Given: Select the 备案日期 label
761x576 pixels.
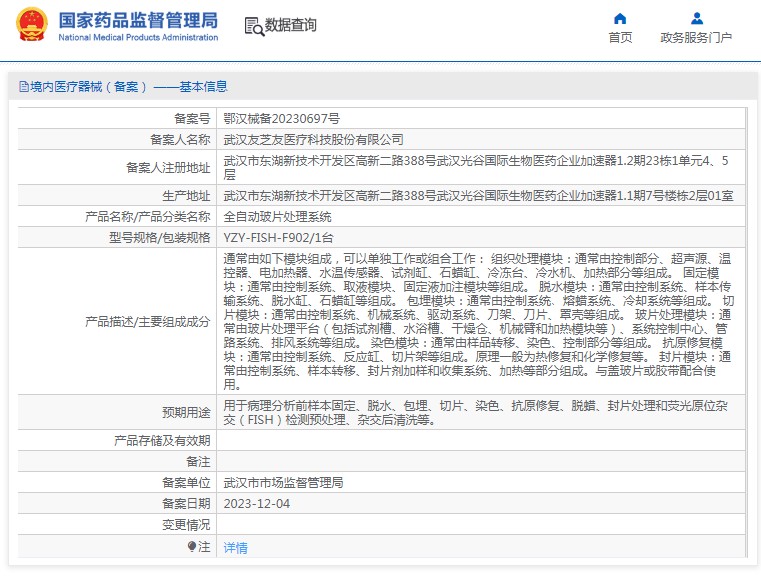Looking at the screenshot, I should (186, 504).
